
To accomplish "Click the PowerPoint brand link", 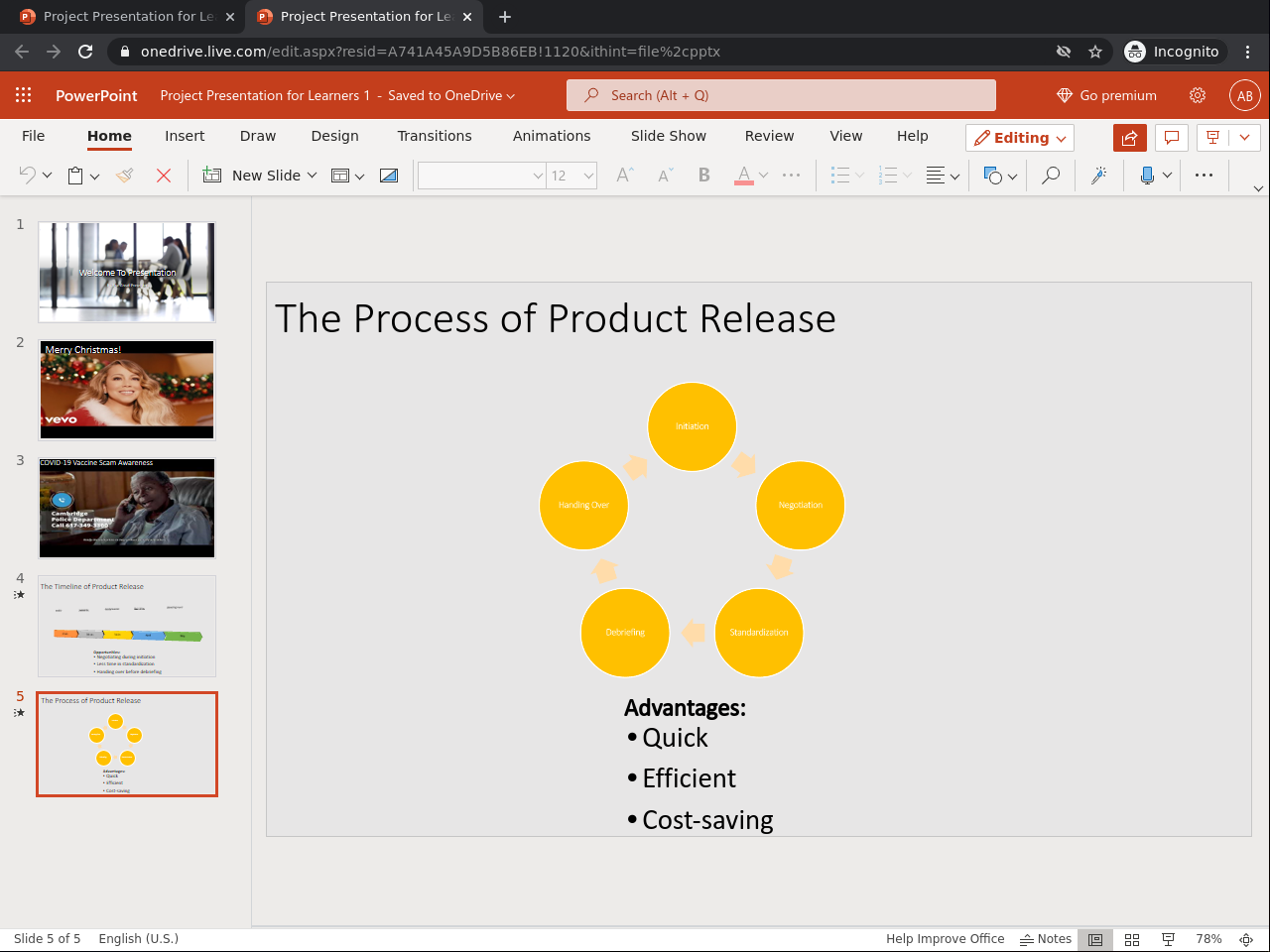I will (96, 95).
